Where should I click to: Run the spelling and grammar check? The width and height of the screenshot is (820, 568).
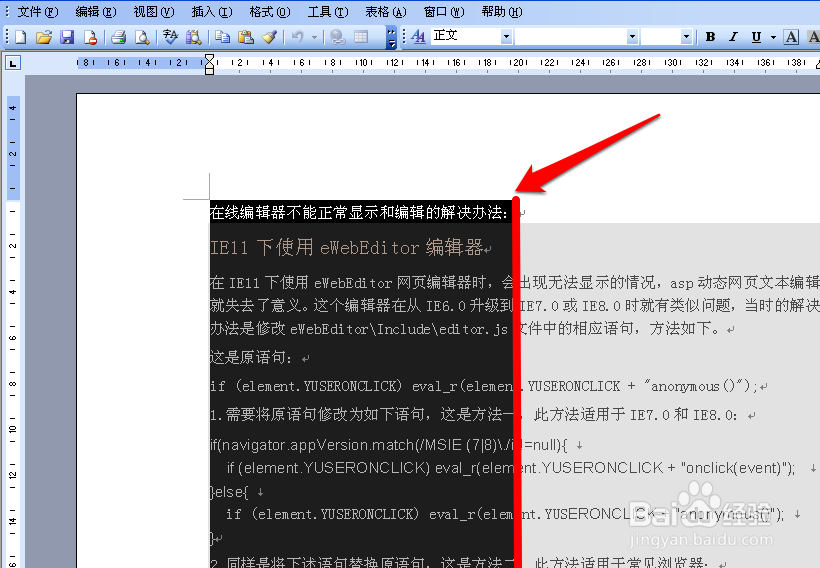(170, 37)
